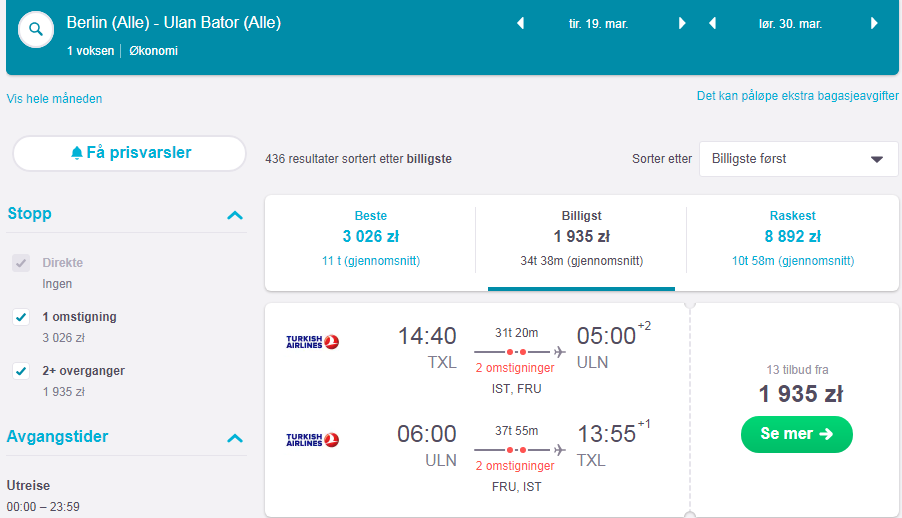Go to previous departure date arrow
The height and width of the screenshot is (518, 902).
click(521, 23)
